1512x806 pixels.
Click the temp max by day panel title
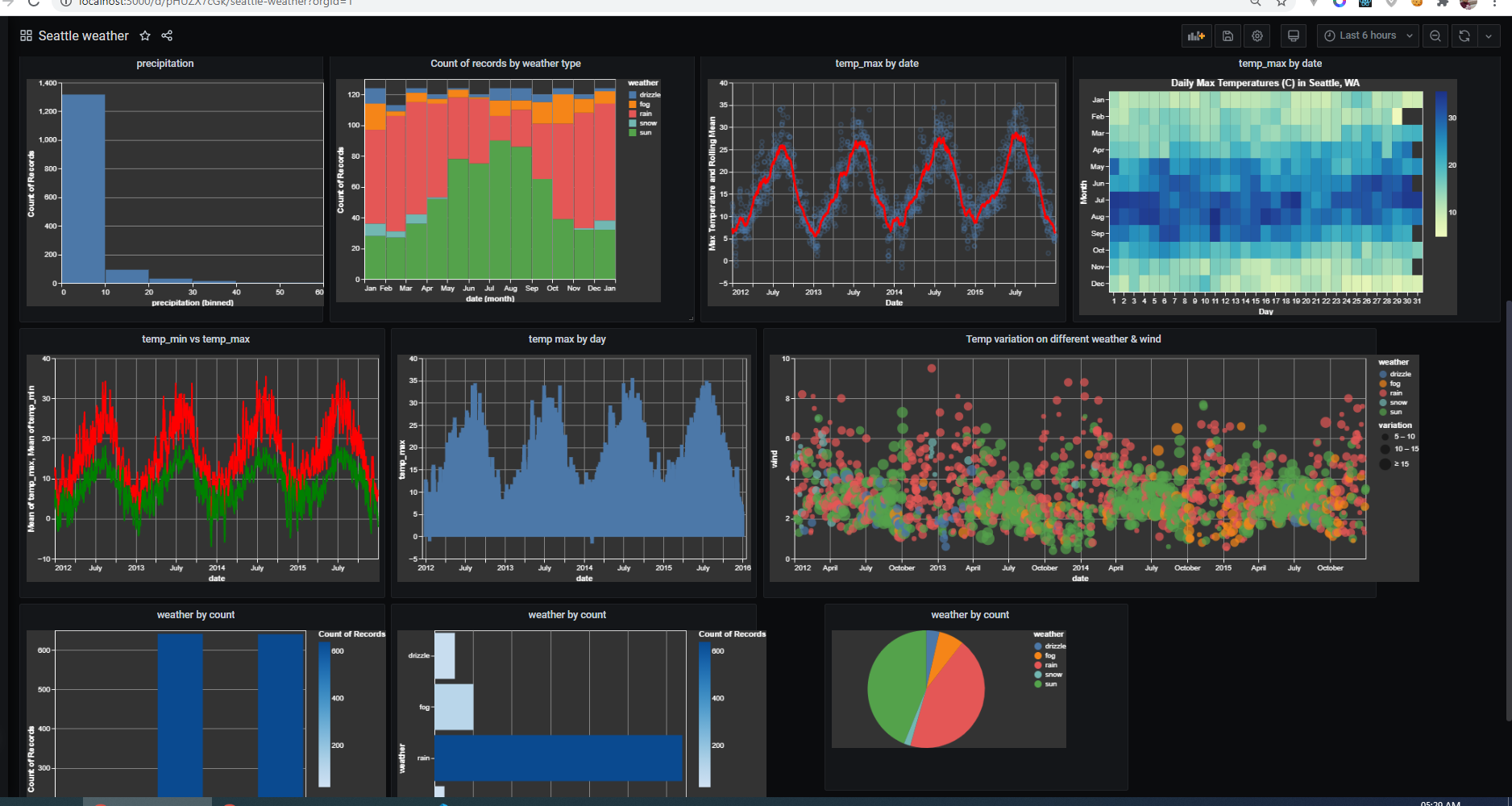pos(567,339)
